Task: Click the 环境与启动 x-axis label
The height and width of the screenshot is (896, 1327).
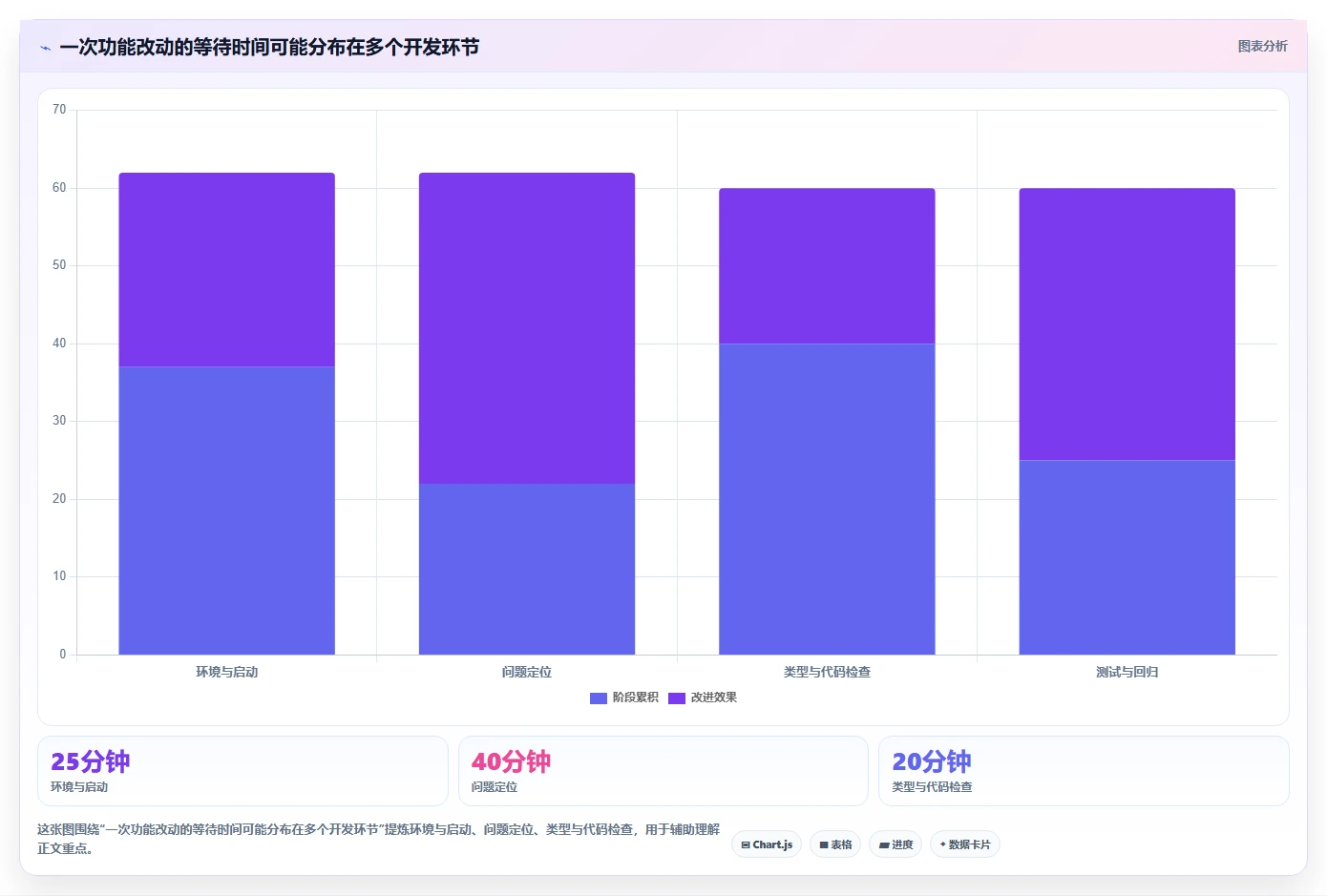Action: click(226, 672)
